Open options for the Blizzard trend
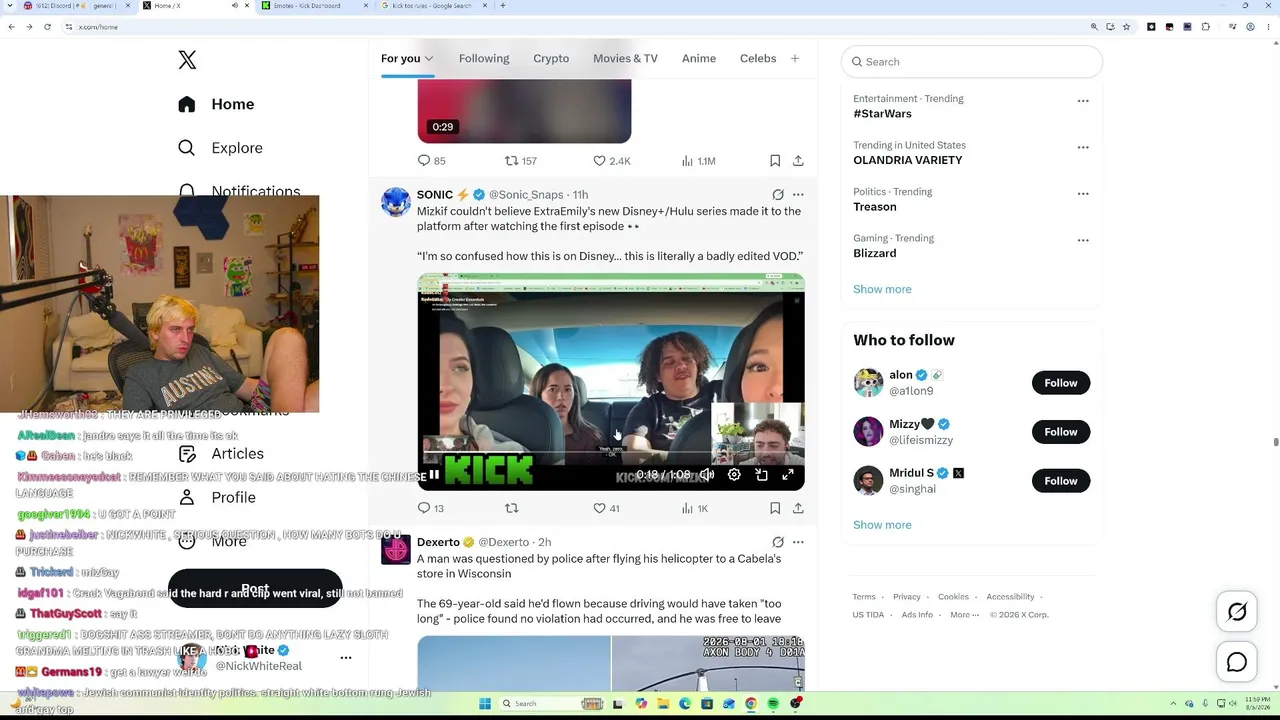Screen dimensions: 1280x720 click(x=1083, y=240)
